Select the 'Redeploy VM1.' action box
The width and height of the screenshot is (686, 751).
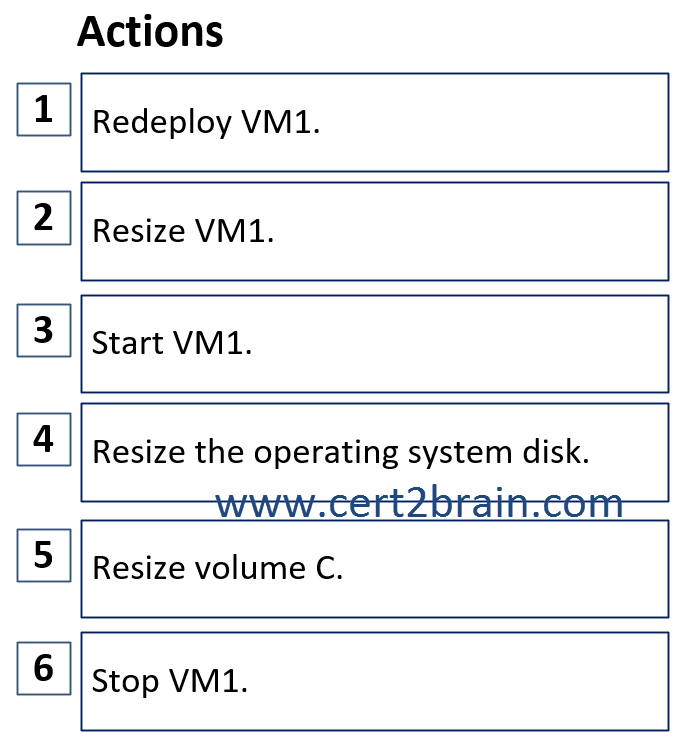click(375, 122)
